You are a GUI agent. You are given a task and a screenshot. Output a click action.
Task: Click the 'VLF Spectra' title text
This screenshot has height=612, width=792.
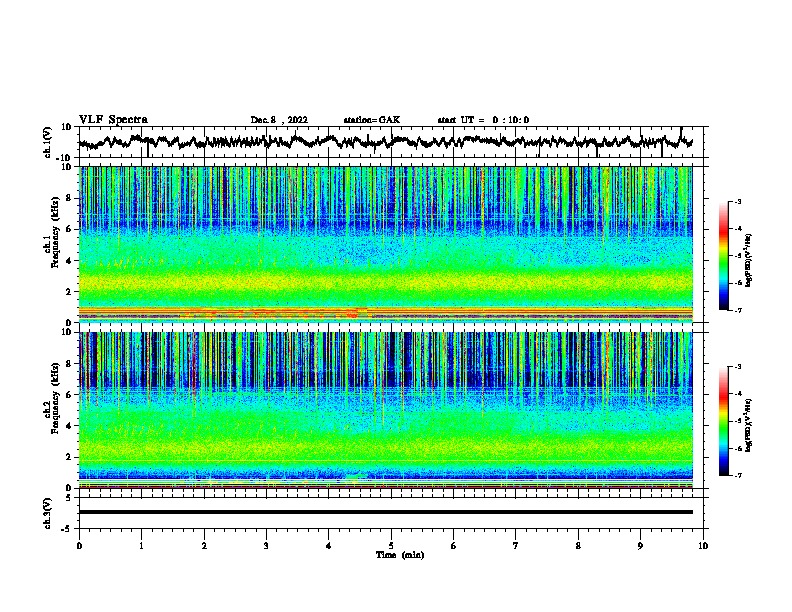(x=113, y=120)
